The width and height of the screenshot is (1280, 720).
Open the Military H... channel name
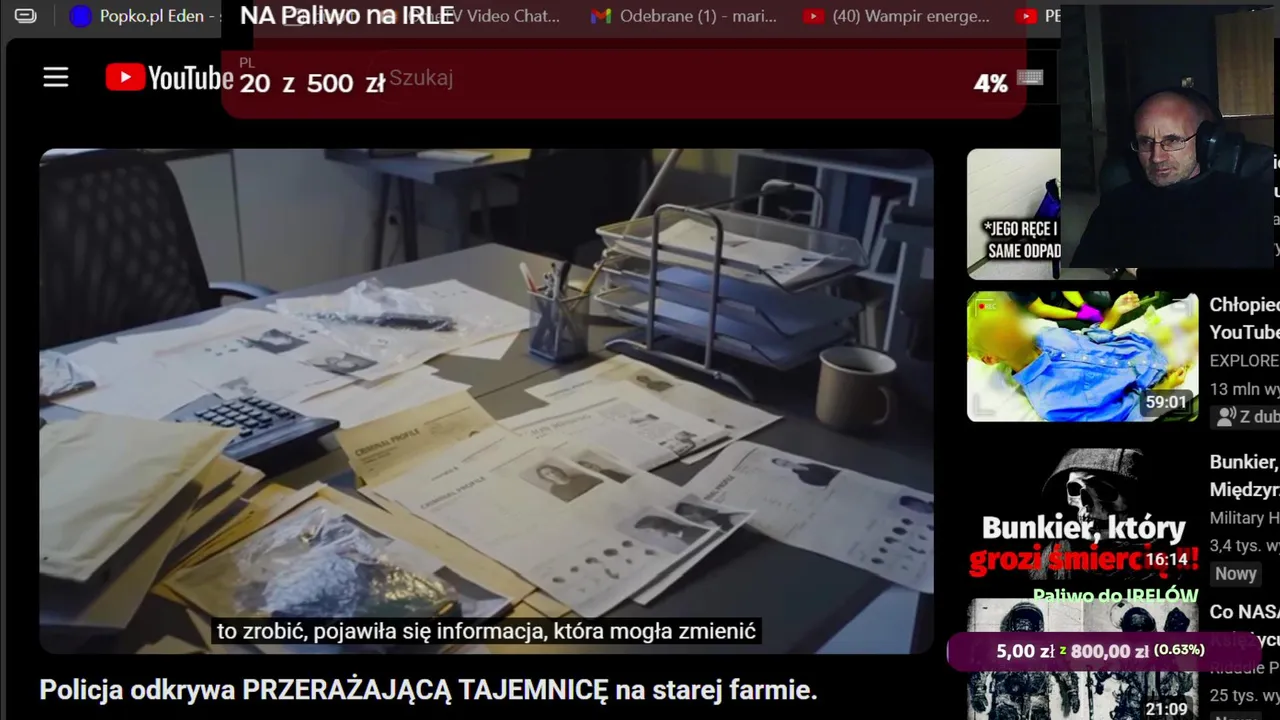click(1244, 518)
